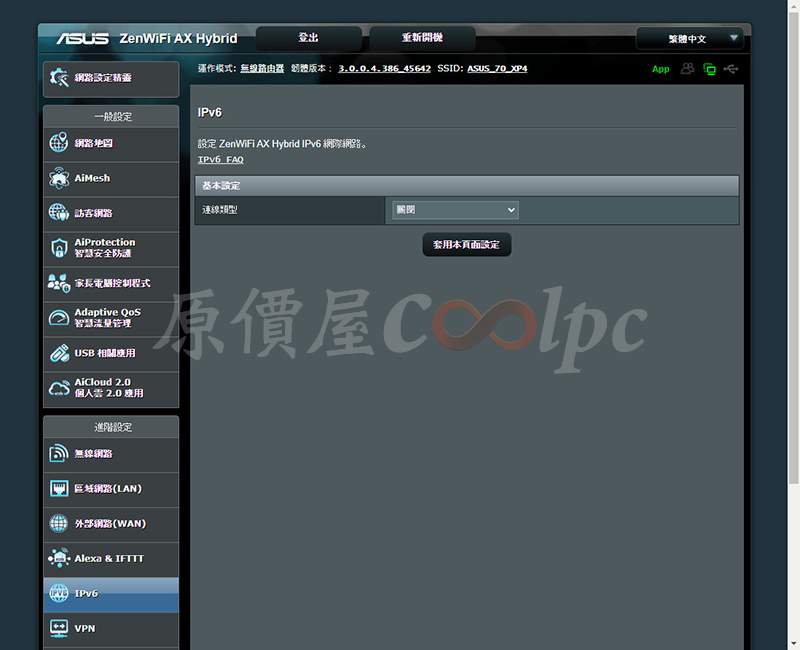The height and width of the screenshot is (650, 800).
Task: Apply the IPv6 page settings
Action: [x=466, y=244]
